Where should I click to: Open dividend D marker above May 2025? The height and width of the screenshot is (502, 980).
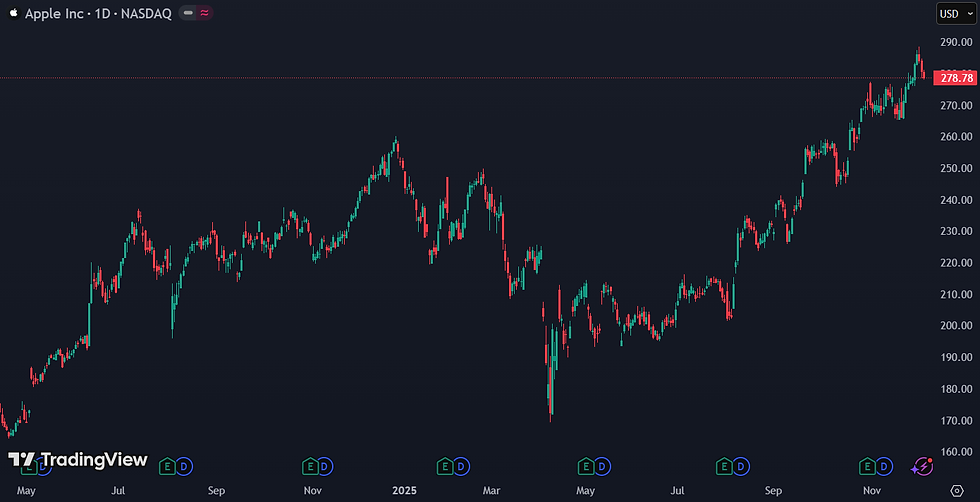pos(602,466)
